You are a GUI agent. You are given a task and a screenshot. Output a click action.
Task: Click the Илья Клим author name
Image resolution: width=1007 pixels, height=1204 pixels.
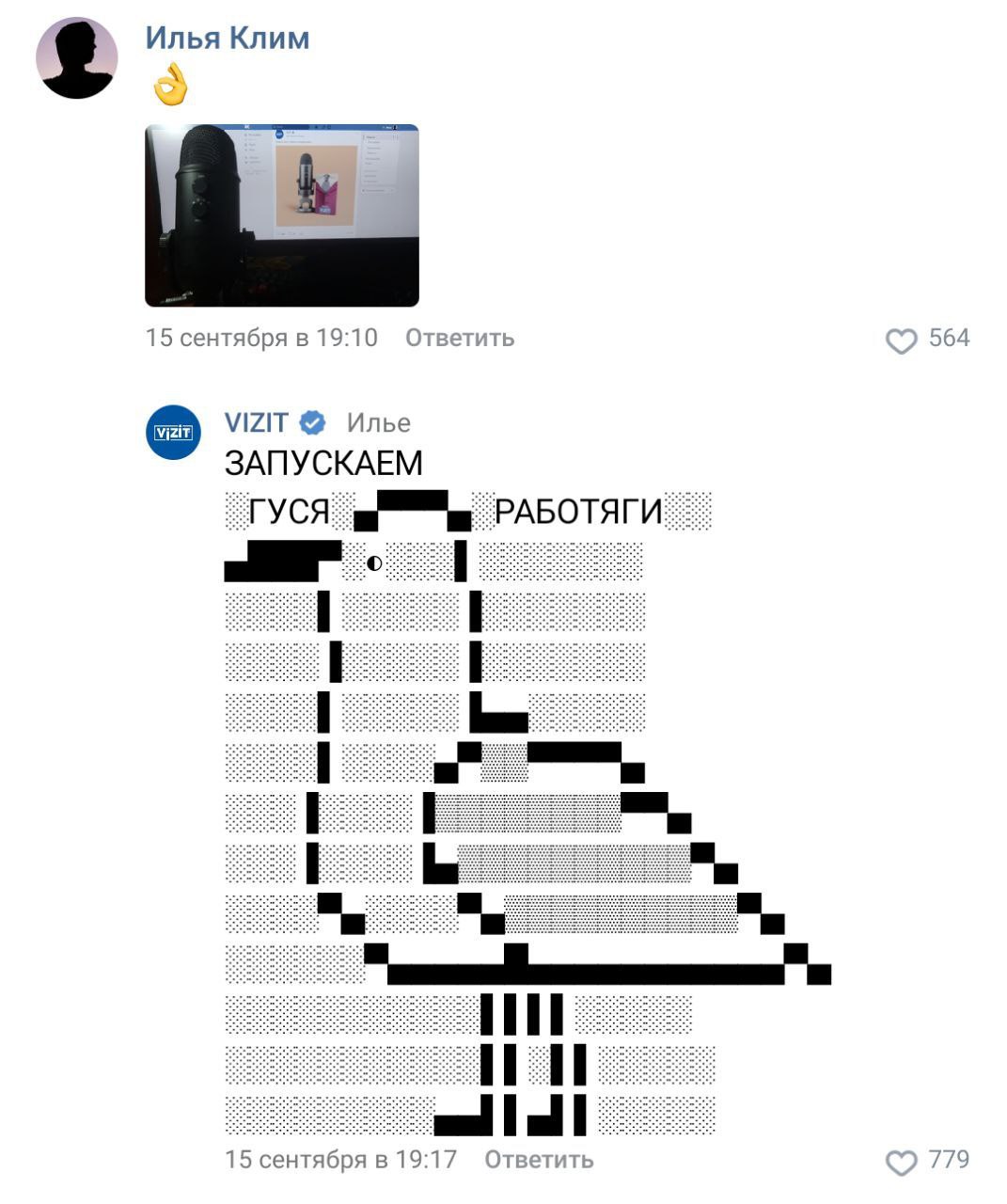(227, 38)
